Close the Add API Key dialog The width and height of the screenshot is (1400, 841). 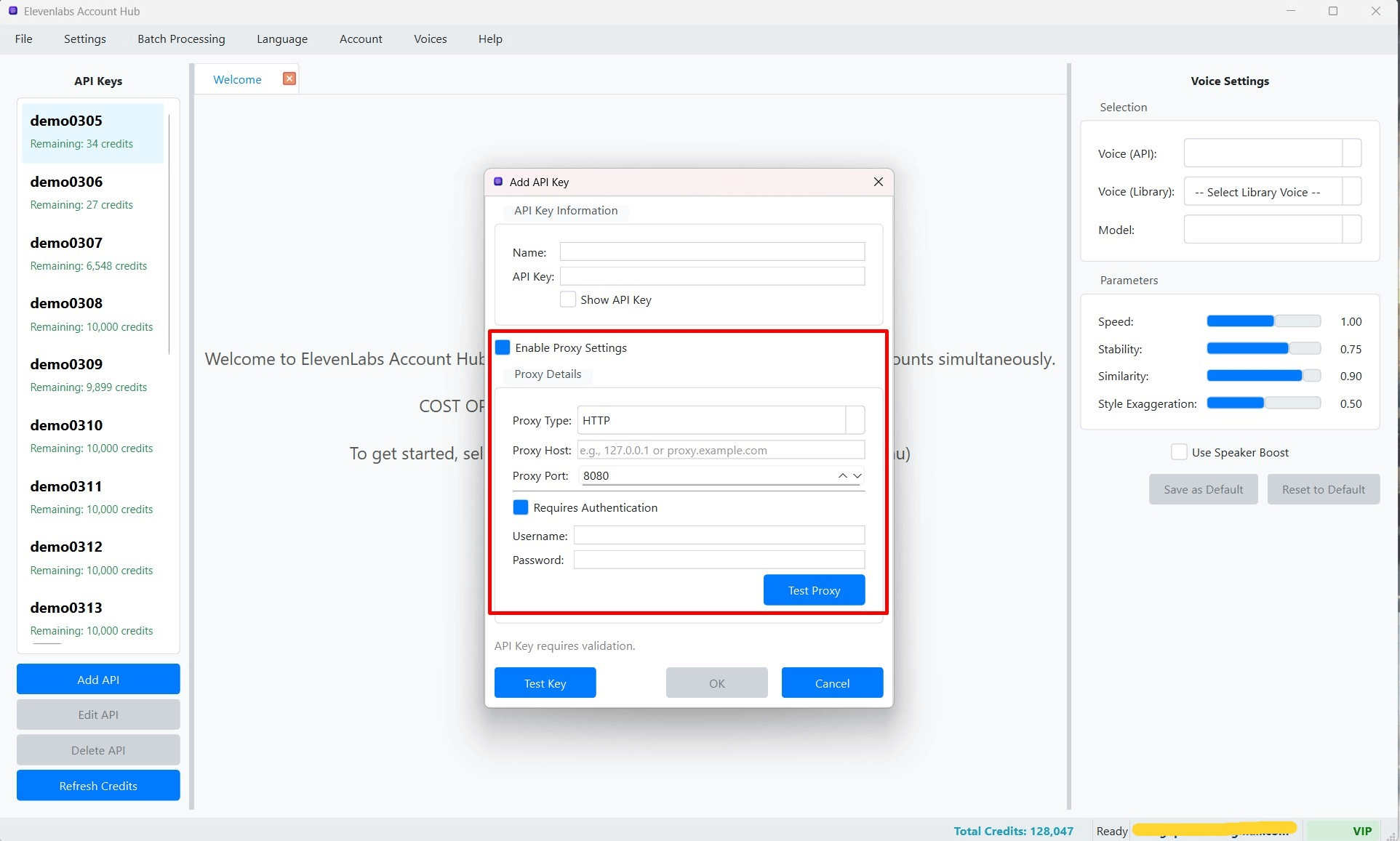(879, 182)
